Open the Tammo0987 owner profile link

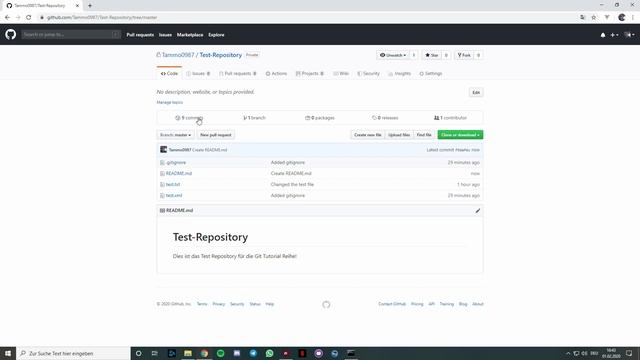(178, 55)
